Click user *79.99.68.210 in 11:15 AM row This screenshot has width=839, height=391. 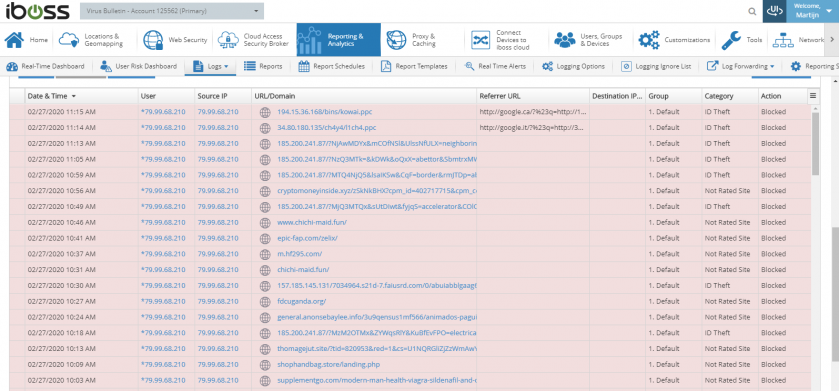pyautogui.click(x=163, y=112)
